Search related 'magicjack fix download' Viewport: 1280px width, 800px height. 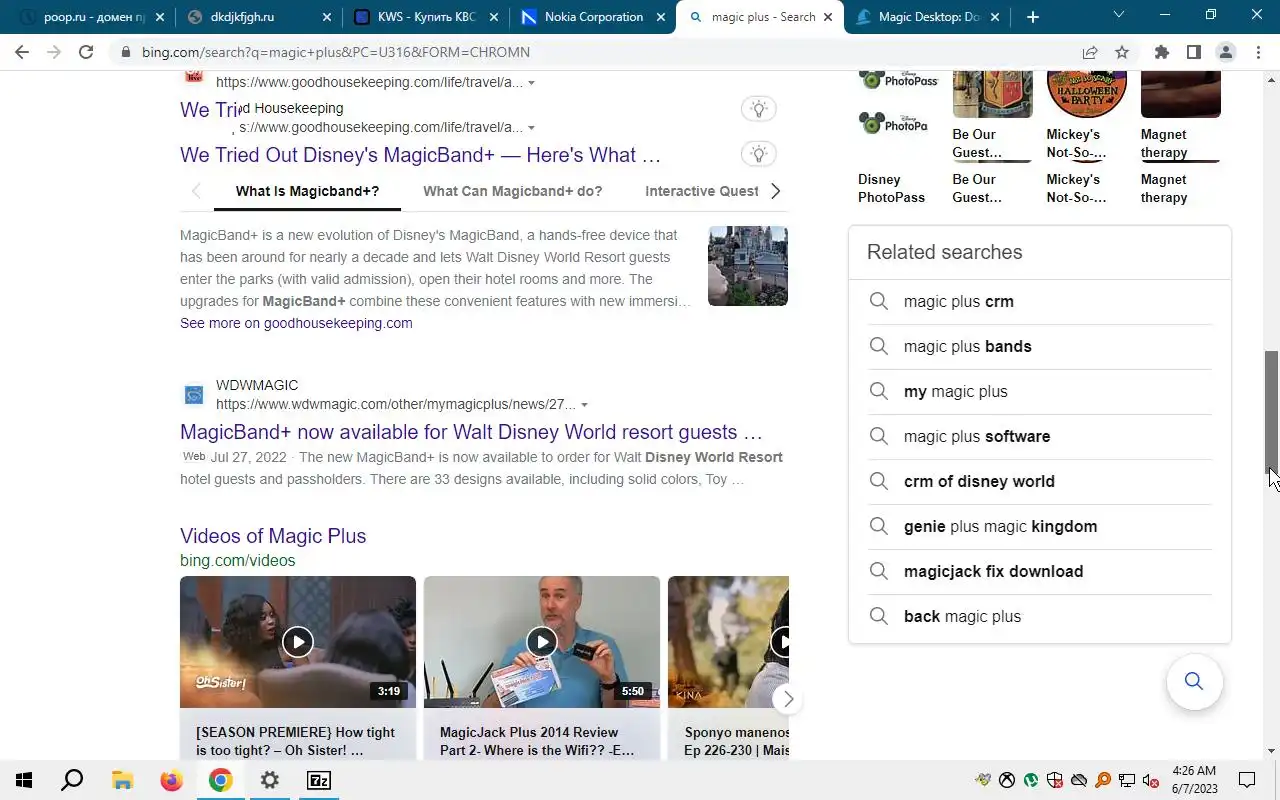(1040, 571)
